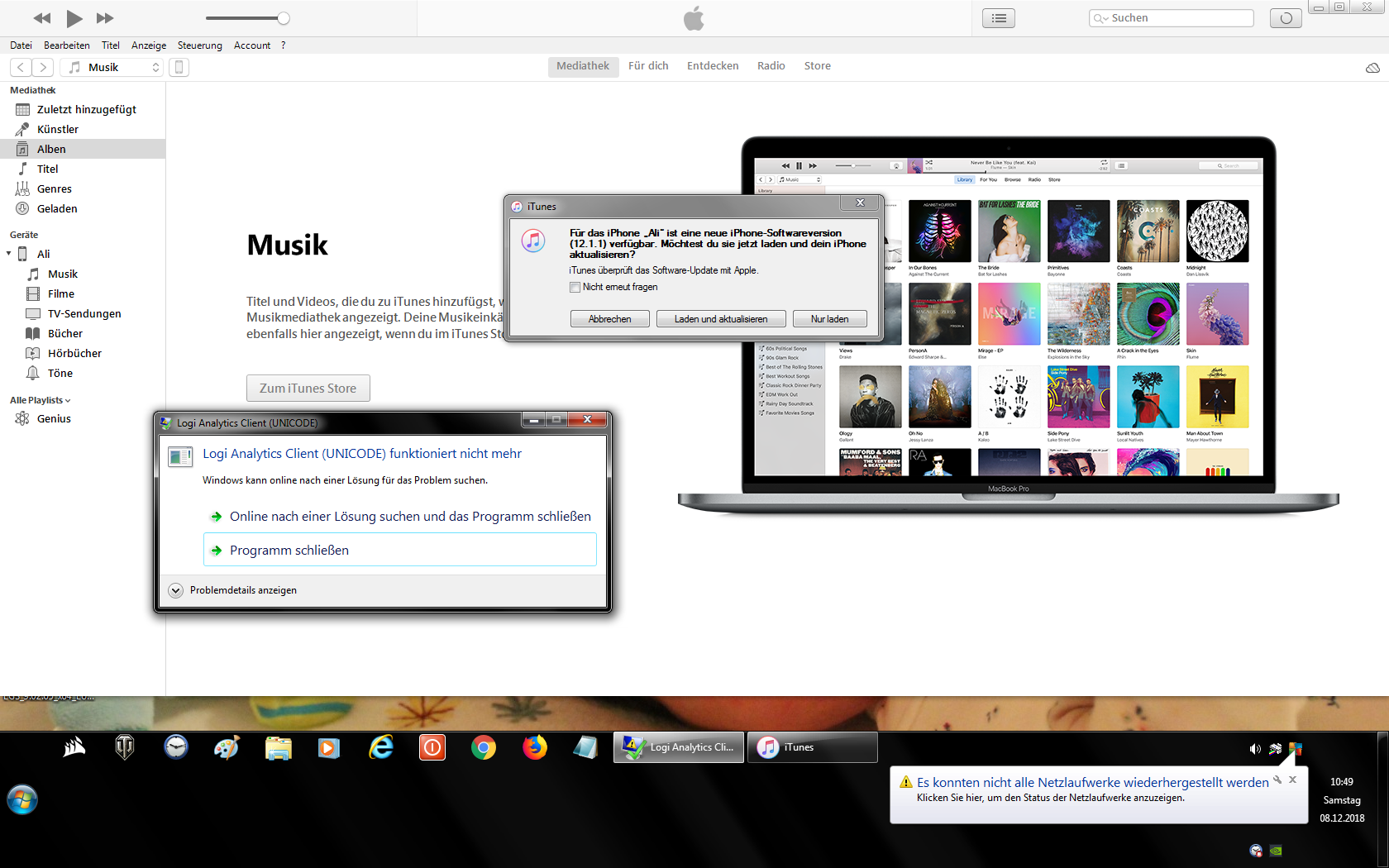Open the list view button beside search

click(x=999, y=18)
